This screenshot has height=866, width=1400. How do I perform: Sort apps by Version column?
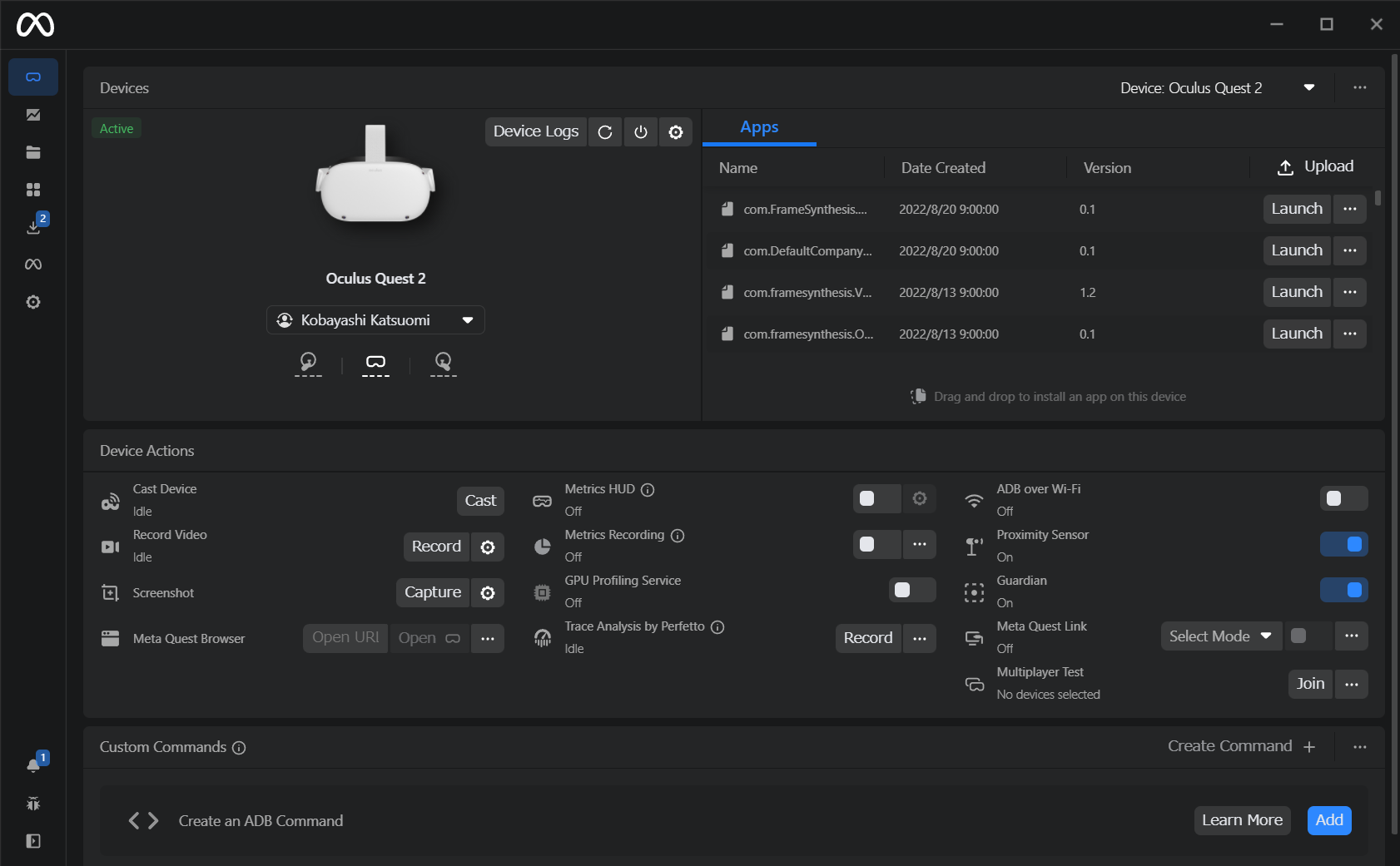coord(1107,168)
